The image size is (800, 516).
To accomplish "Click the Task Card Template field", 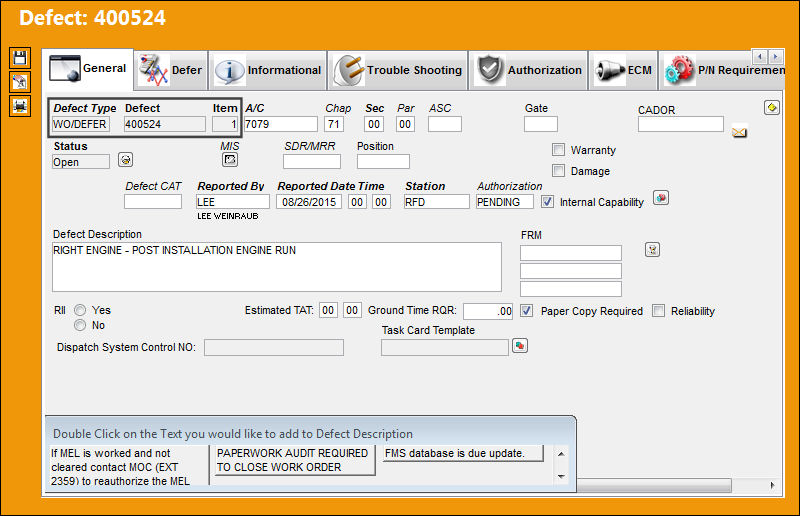I will pos(445,348).
